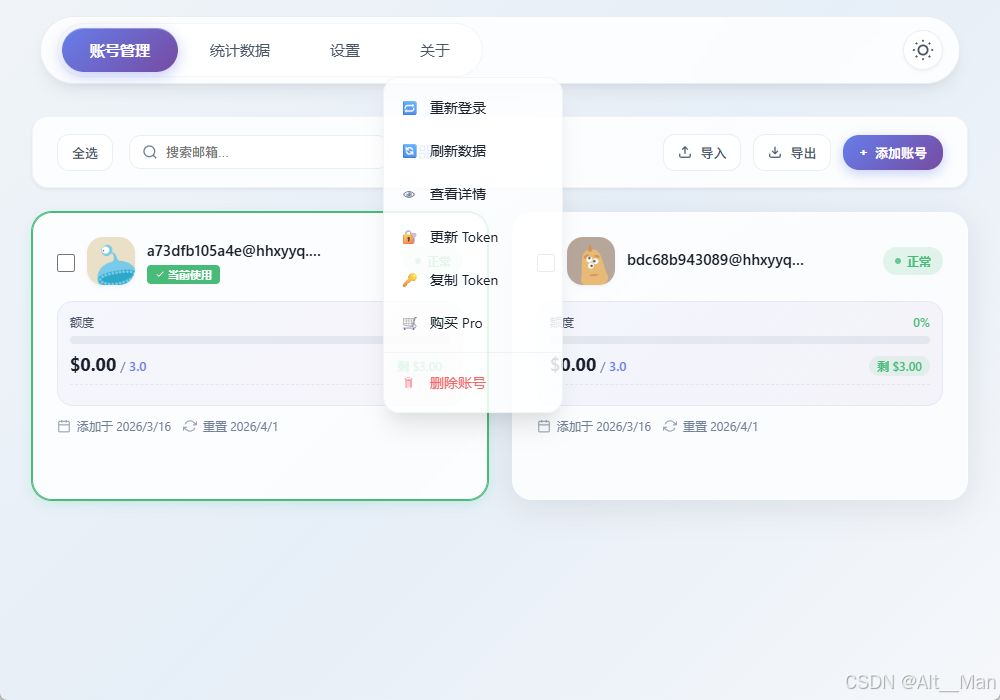Select 重新登录 in the dropdown menu
The width and height of the screenshot is (1000, 700).
pyautogui.click(x=456, y=107)
